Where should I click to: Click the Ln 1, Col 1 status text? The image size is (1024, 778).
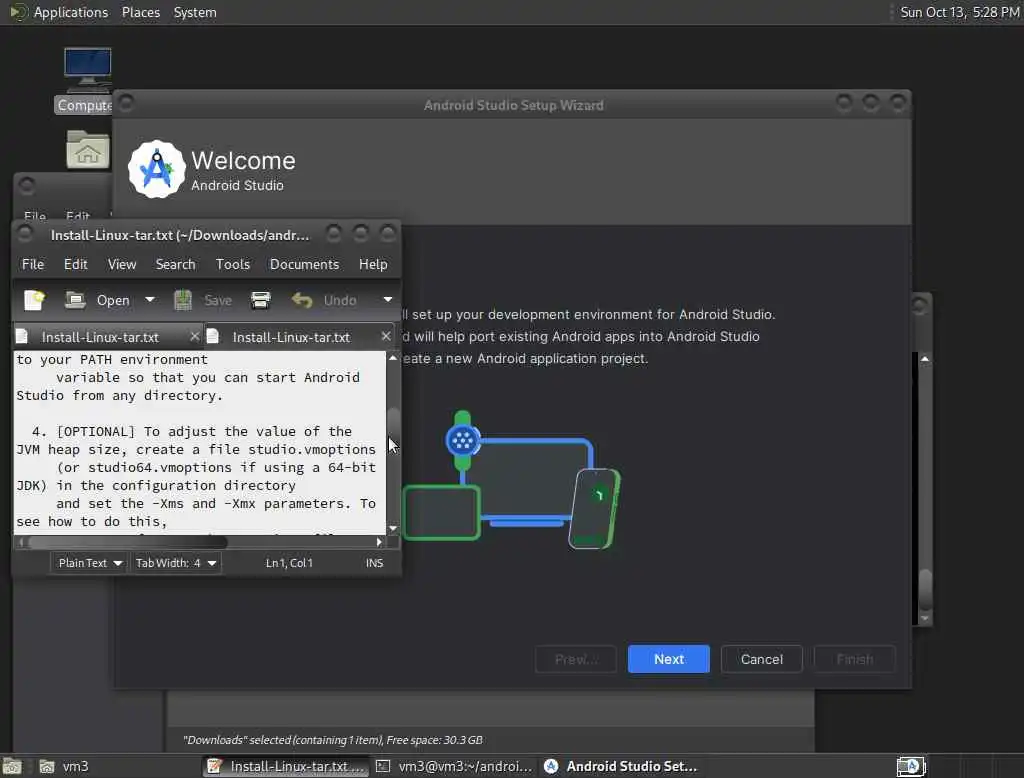pyautogui.click(x=289, y=563)
